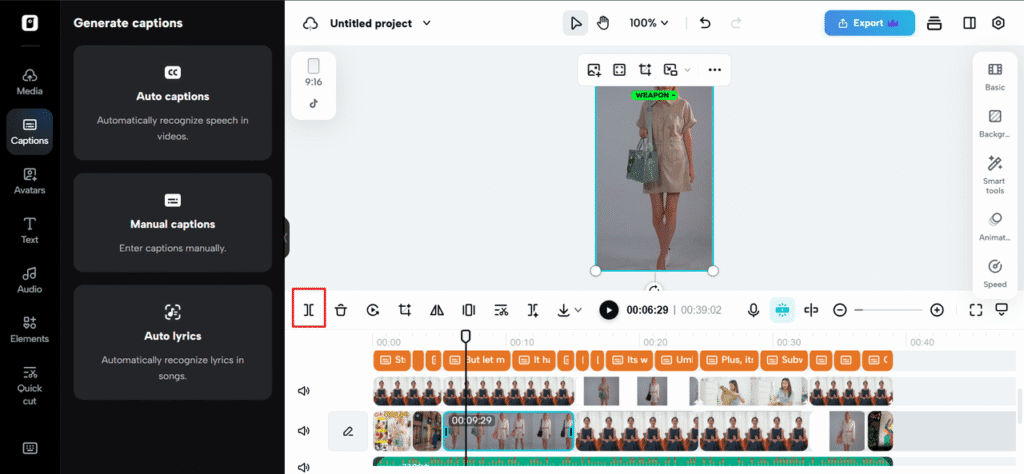Open the download options dropdown arrow
This screenshot has width=1024, height=474.
coord(577,311)
